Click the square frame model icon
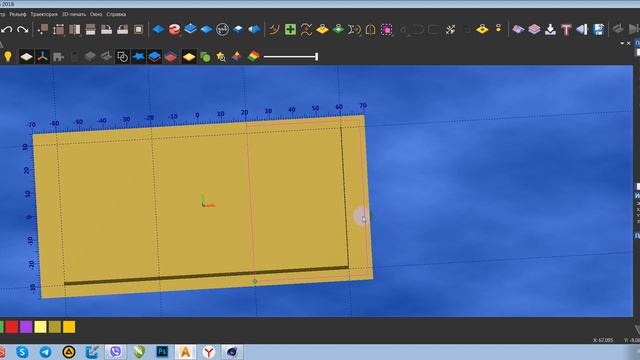The image size is (640, 360). (139, 29)
